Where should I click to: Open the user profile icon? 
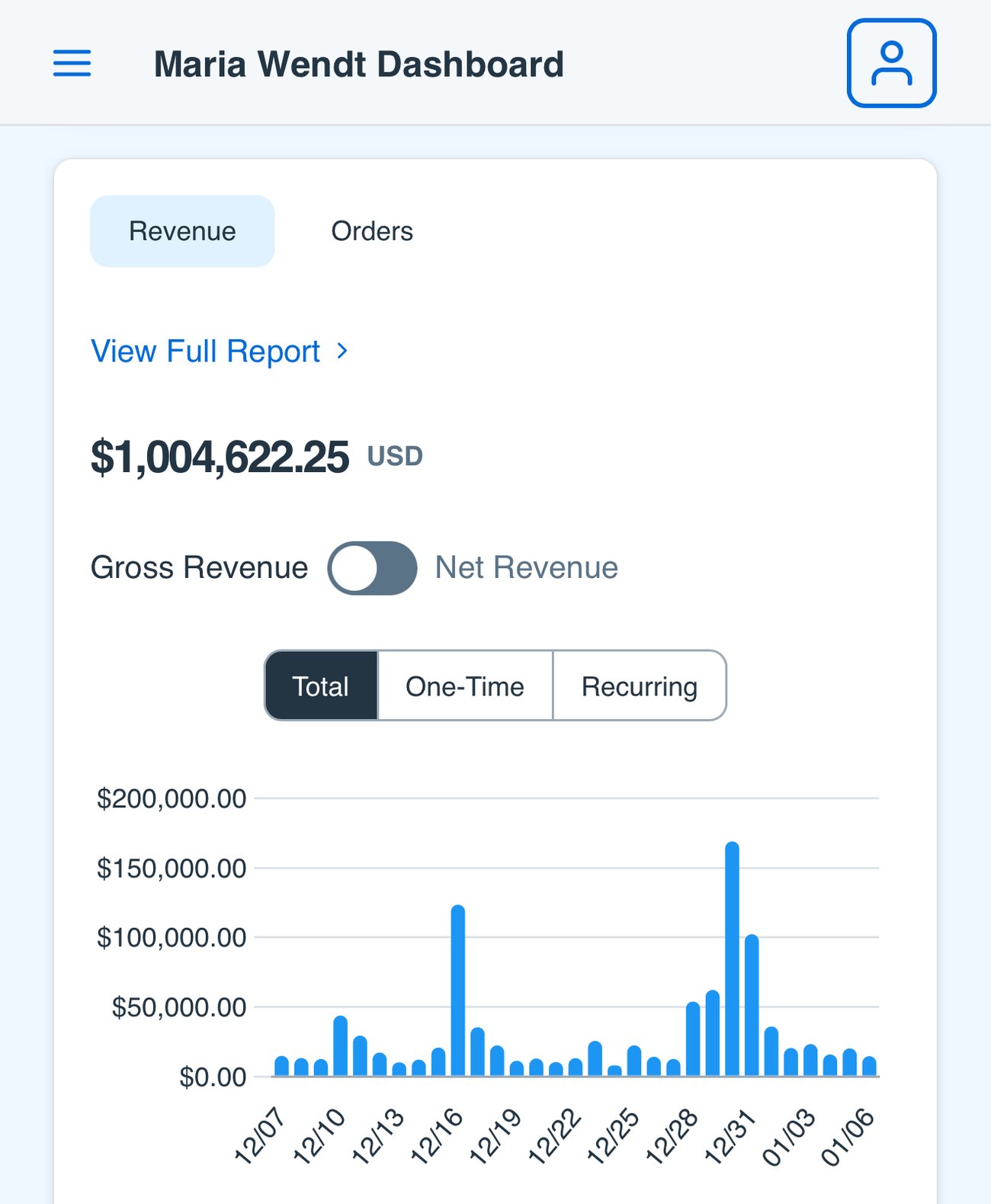click(891, 63)
